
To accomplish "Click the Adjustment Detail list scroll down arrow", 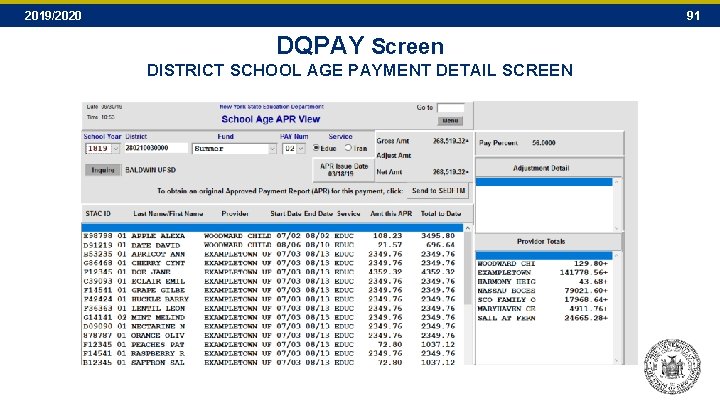I will (x=617, y=228).
